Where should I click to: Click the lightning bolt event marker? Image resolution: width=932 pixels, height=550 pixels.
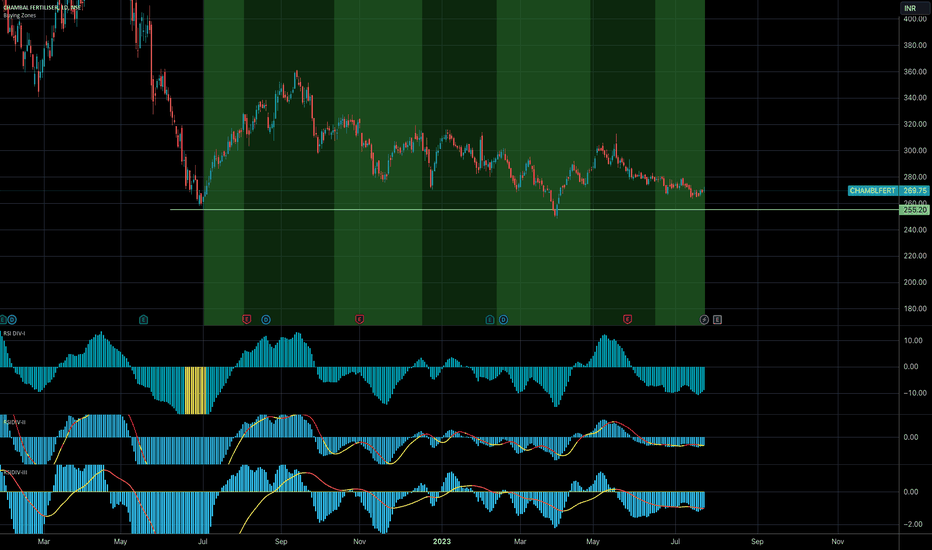coord(704,320)
